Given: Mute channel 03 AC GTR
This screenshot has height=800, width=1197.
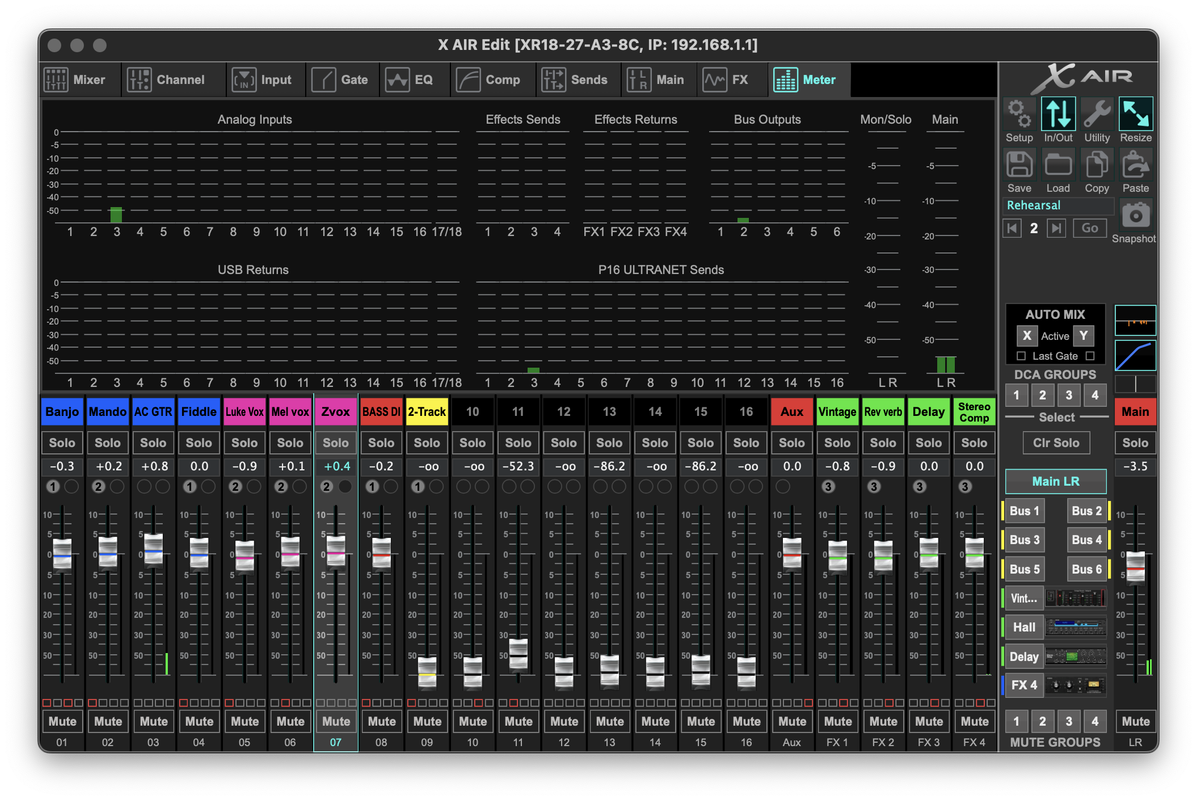Looking at the screenshot, I should coord(153,721).
